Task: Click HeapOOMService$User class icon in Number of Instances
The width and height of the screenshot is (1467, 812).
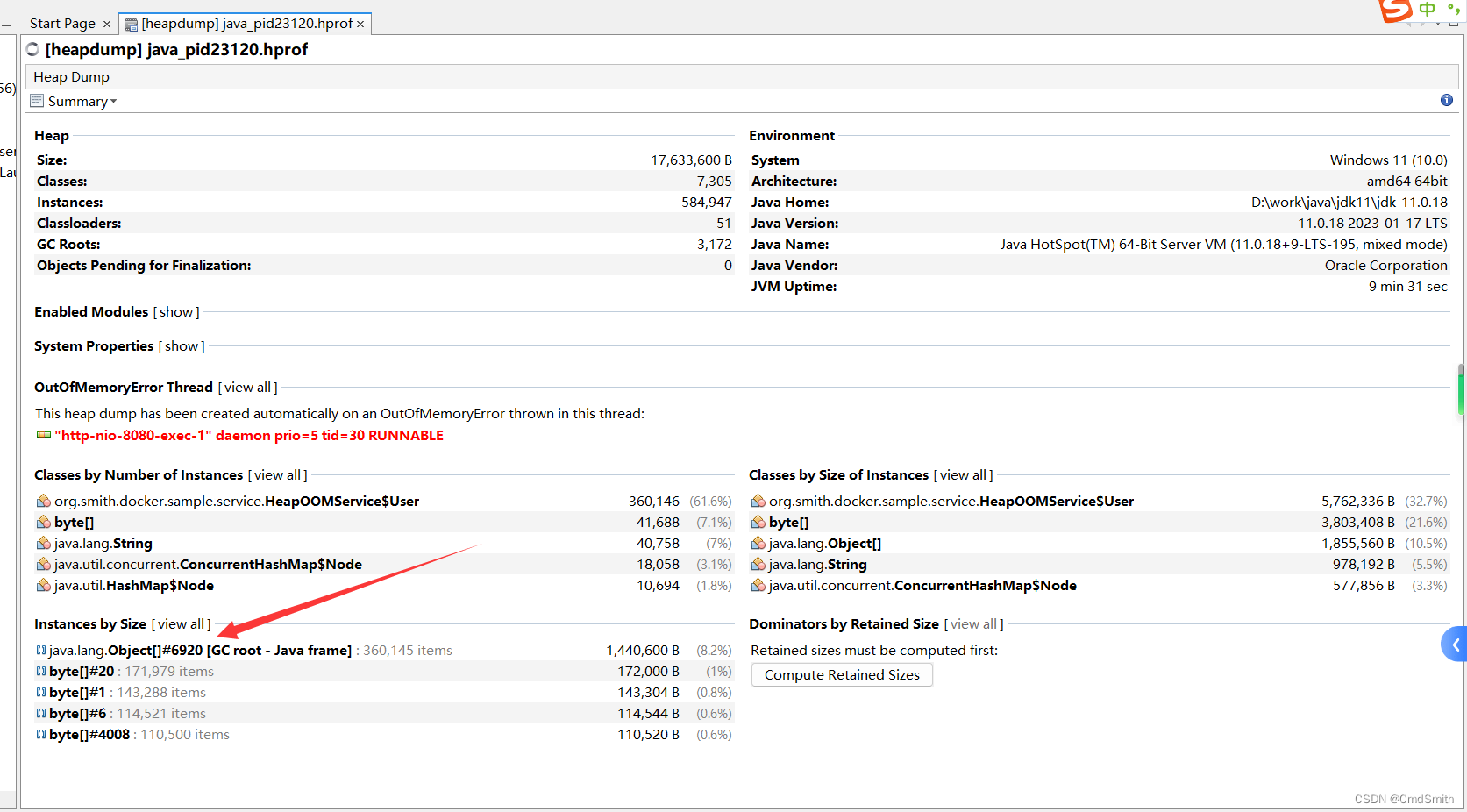Action: (43, 501)
